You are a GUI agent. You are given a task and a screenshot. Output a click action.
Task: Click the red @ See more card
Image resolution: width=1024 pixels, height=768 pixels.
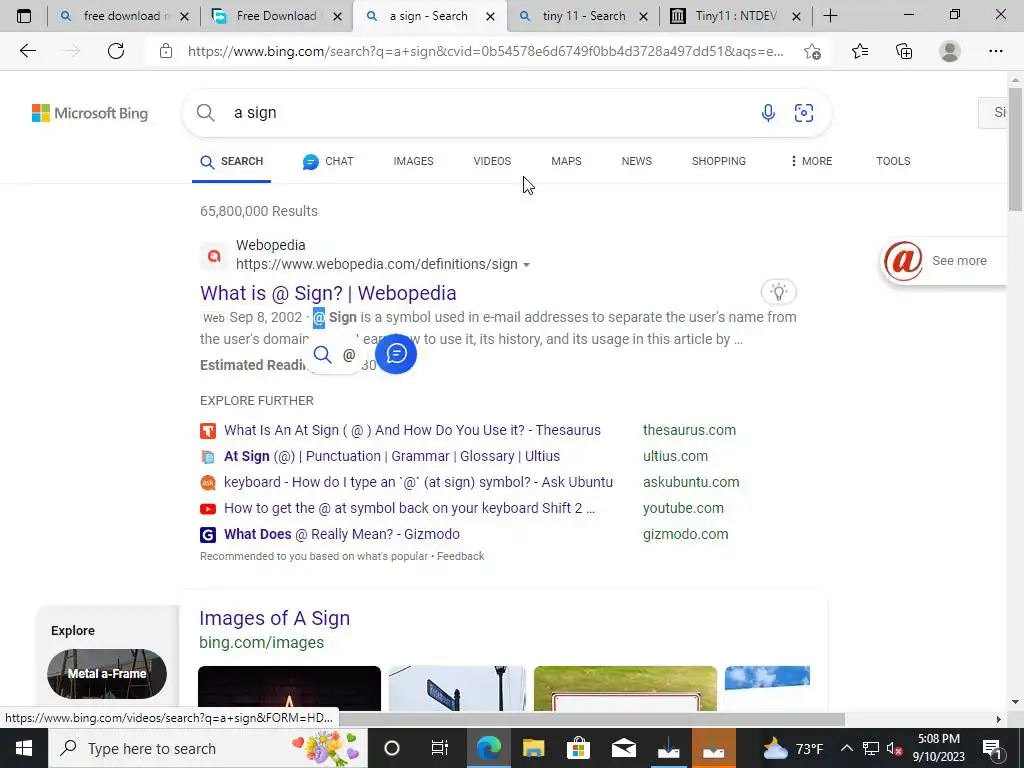[944, 261]
